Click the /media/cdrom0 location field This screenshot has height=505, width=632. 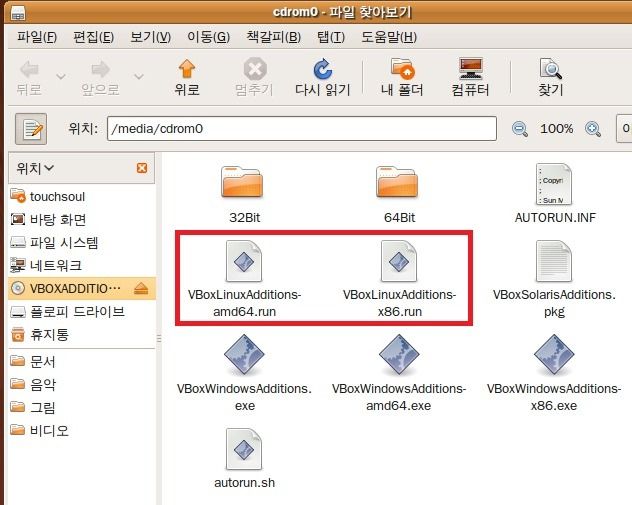(301, 129)
